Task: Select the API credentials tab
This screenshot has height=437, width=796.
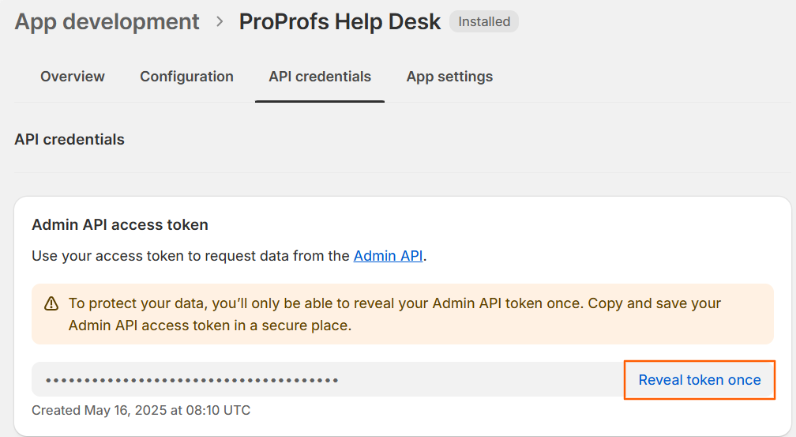Action: tap(320, 76)
